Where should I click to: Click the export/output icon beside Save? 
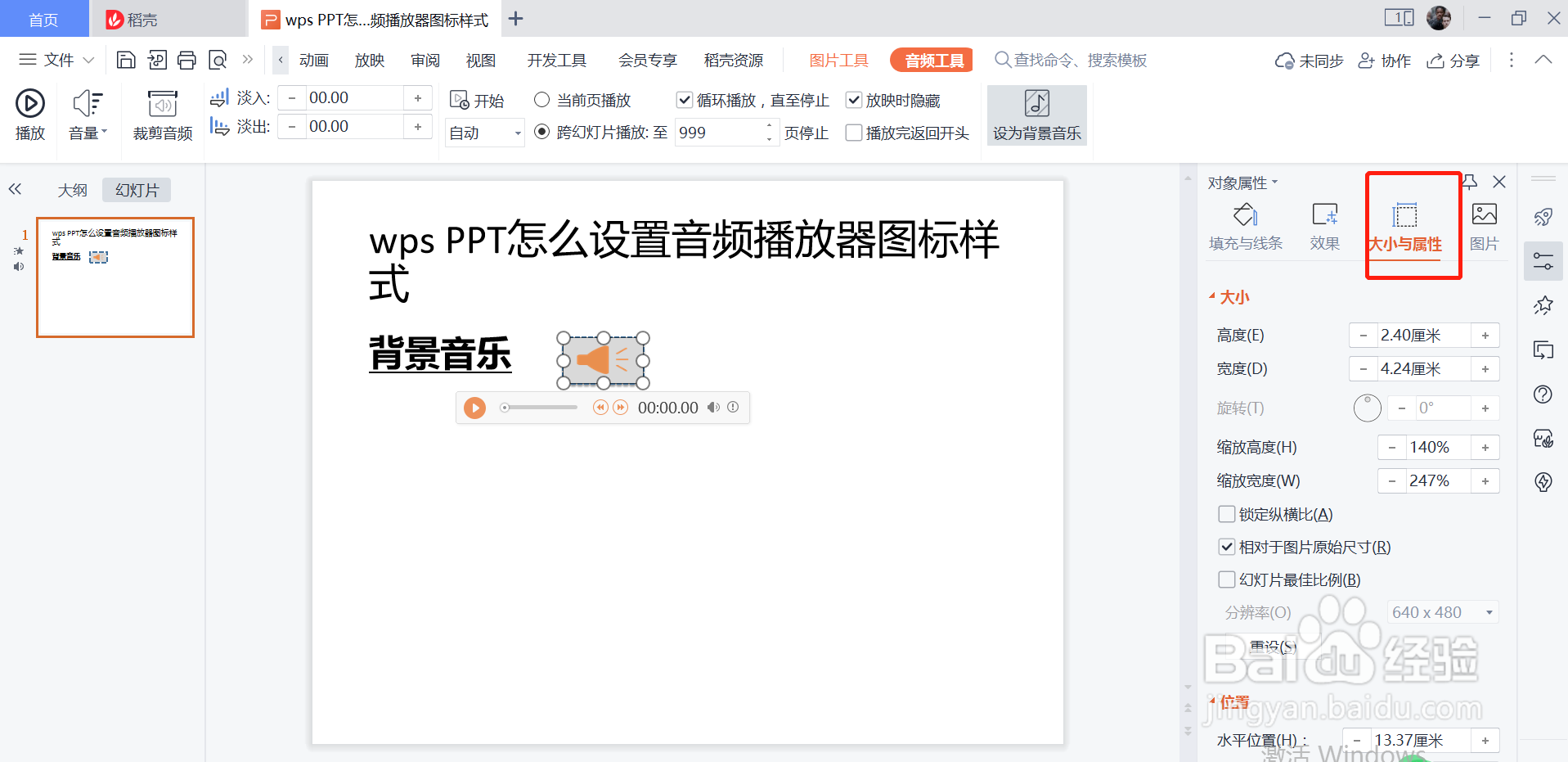(157, 60)
